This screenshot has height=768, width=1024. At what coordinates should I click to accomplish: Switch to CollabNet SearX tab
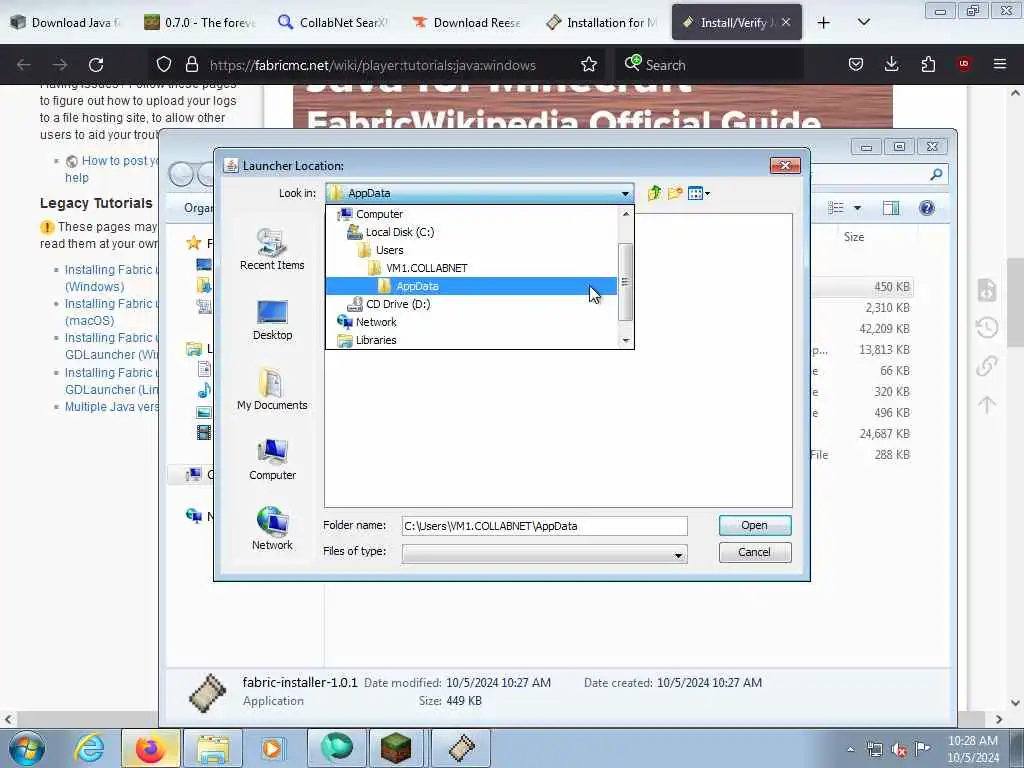(x=333, y=22)
